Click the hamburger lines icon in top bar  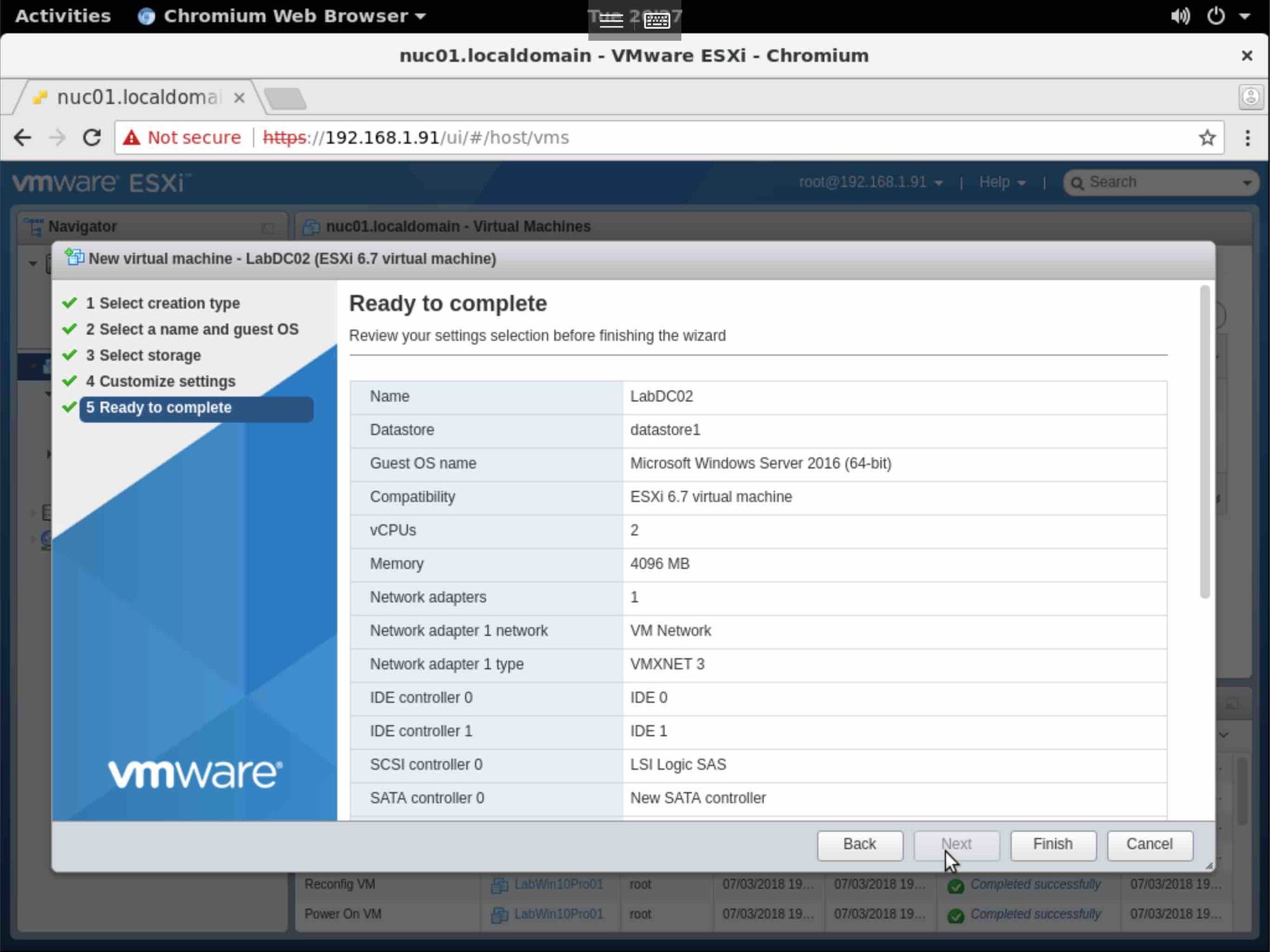pos(611,20)
